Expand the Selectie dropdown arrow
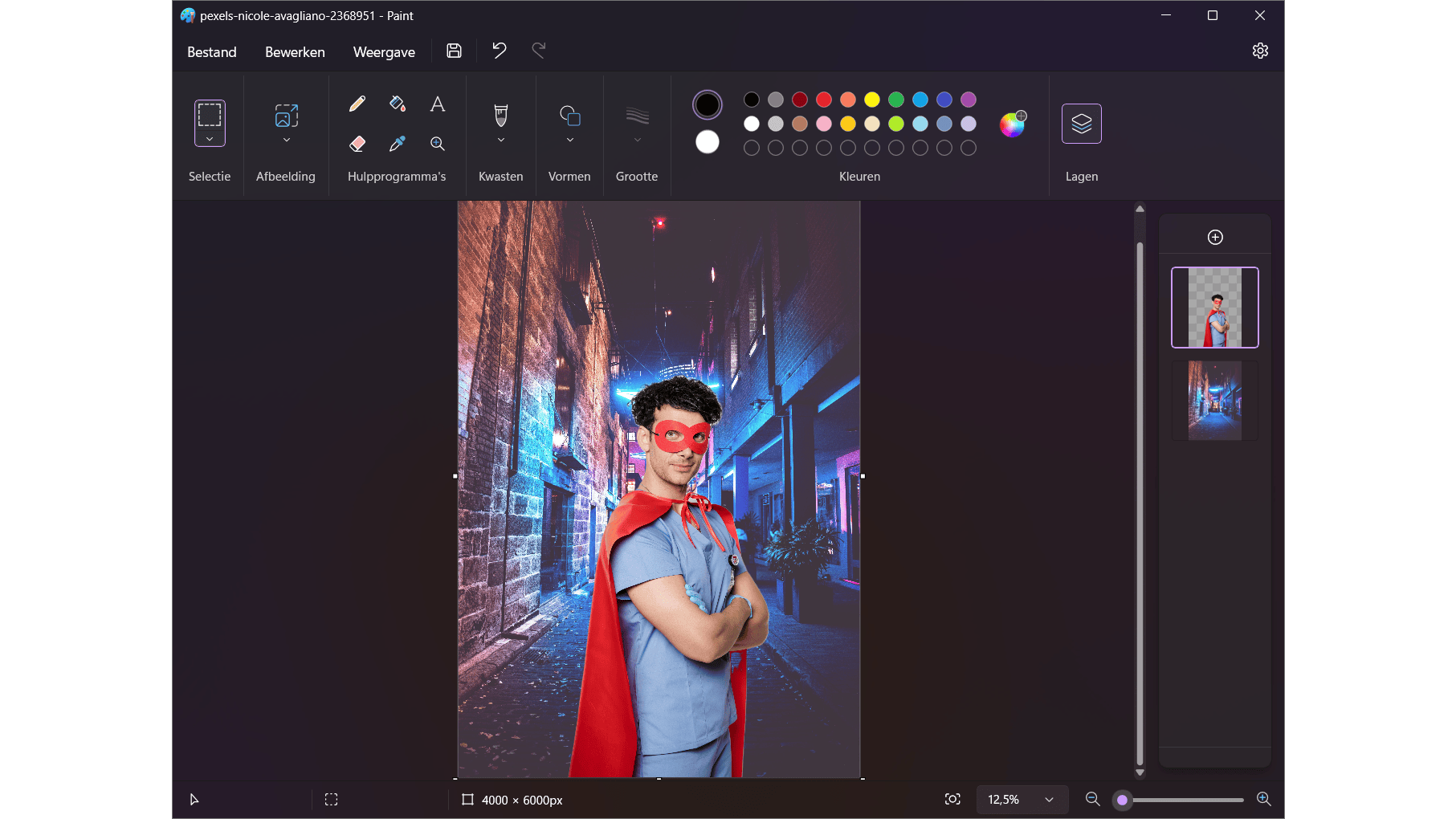The width and height of the screenshot is (1456, 819). [210, 139]
